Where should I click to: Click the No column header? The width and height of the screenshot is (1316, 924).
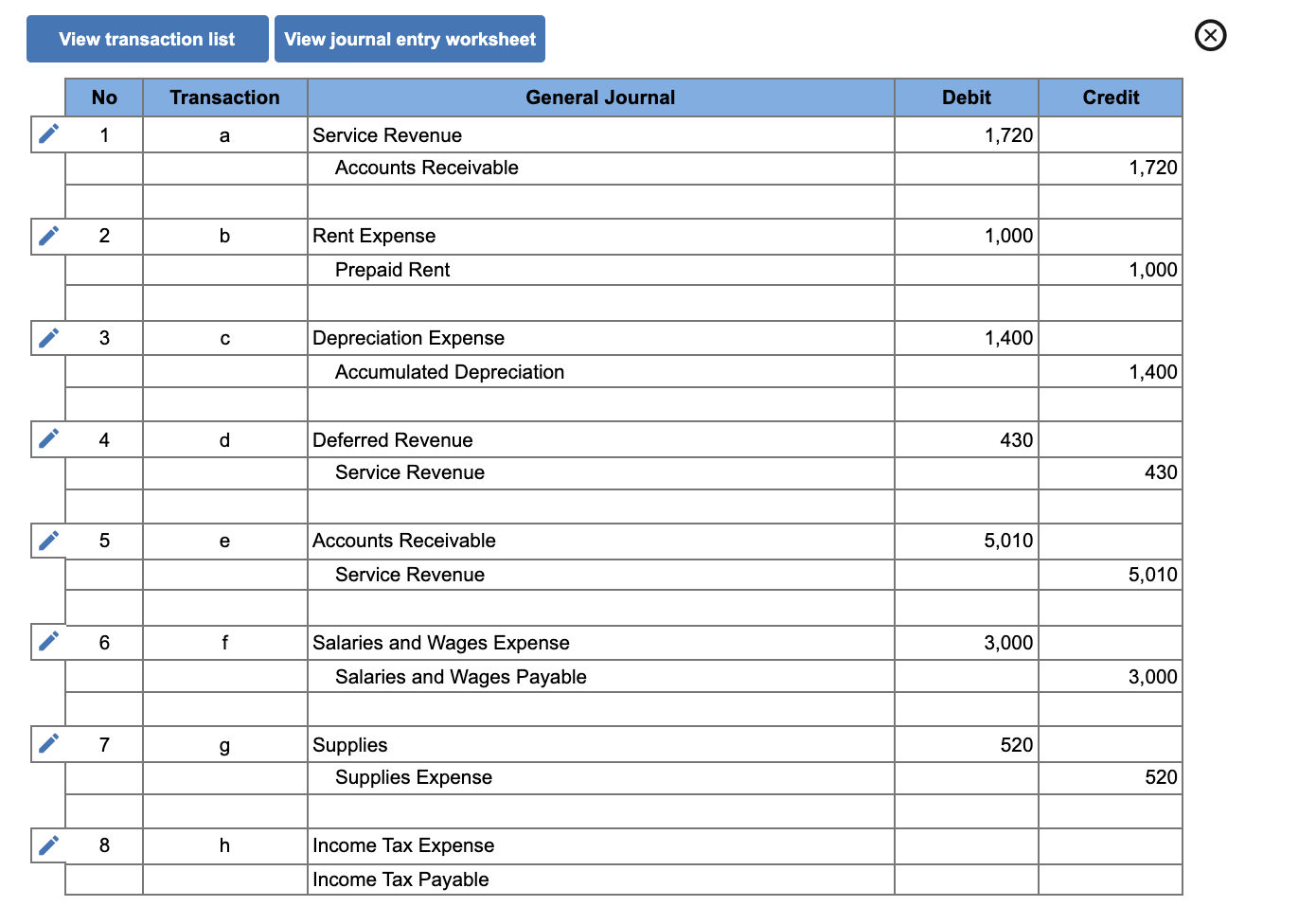[104, 98]
